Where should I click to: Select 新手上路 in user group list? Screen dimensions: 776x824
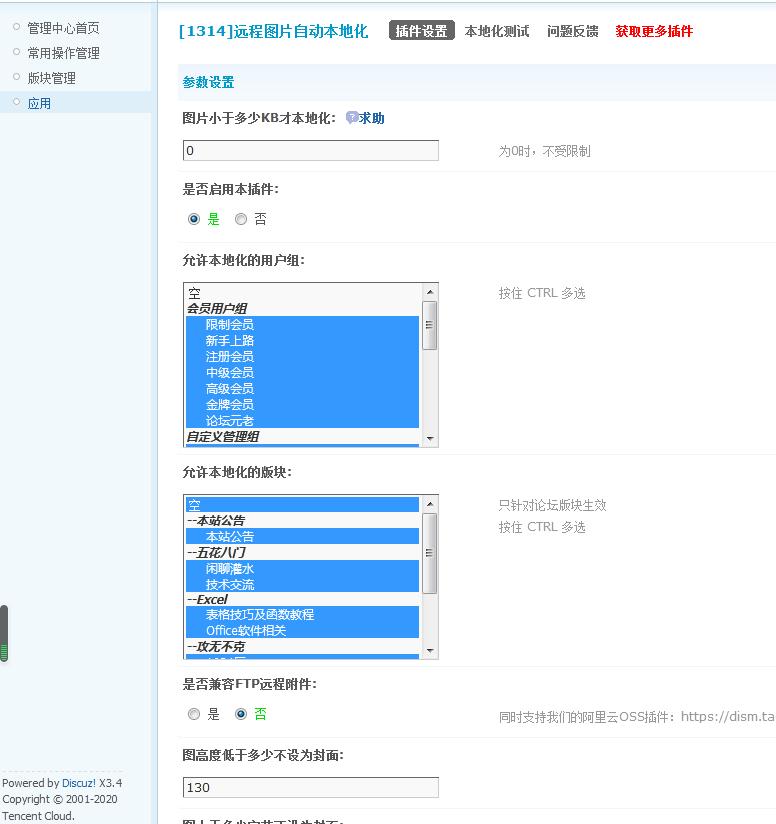point(302,341)
